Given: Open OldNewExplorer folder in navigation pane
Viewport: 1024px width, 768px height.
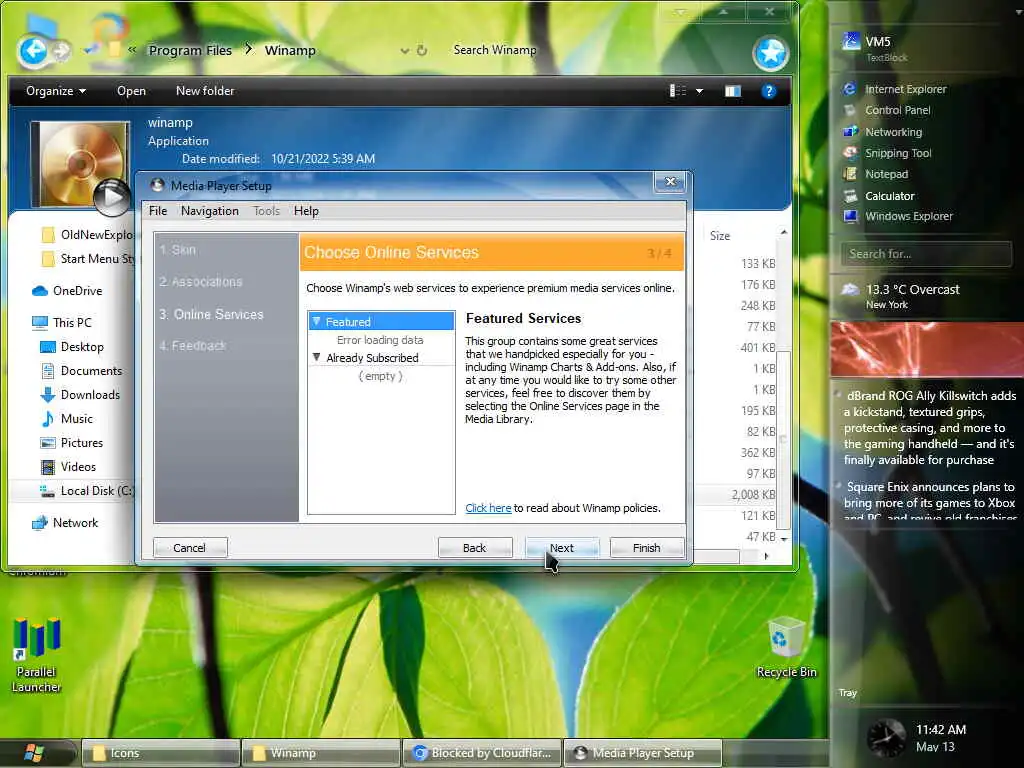Looking at the screenshot, I should coord(88,234).
